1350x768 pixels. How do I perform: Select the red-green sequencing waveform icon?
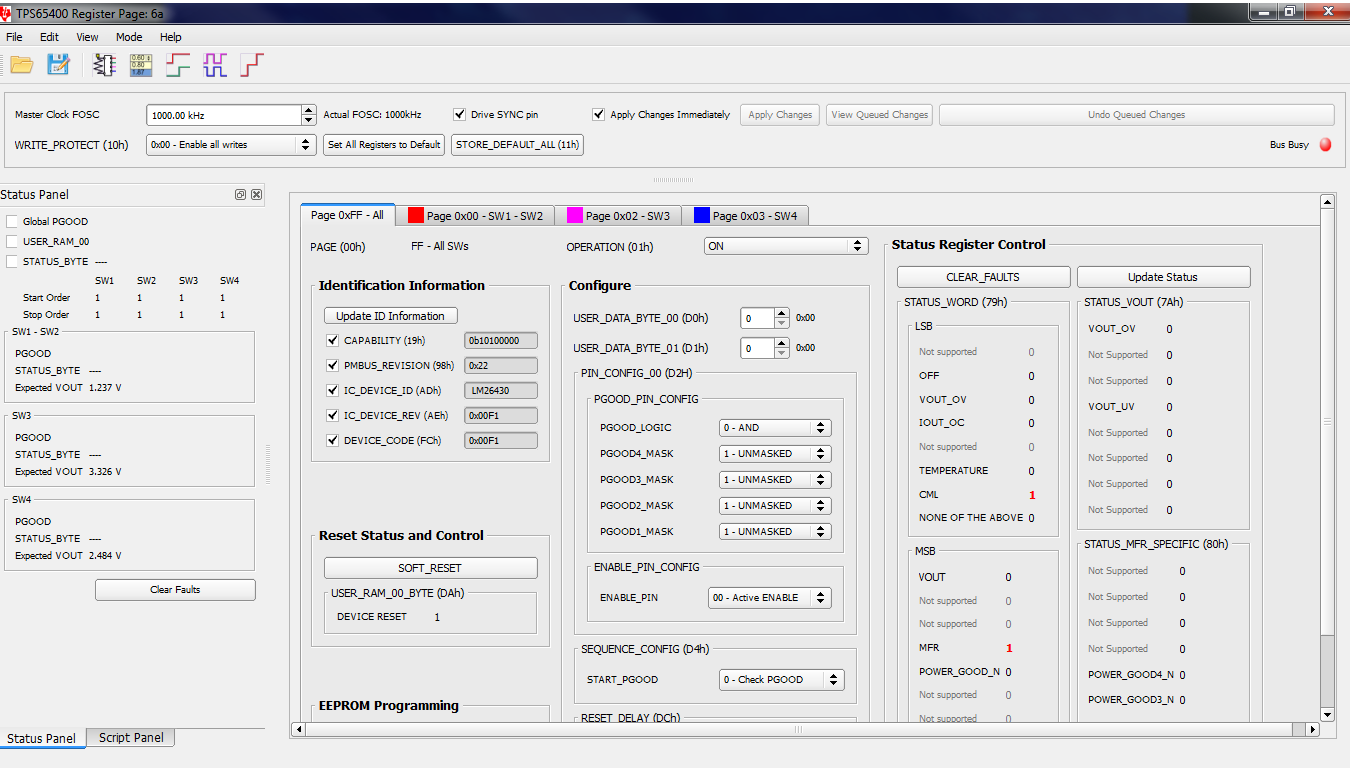(x=178, y=65)
